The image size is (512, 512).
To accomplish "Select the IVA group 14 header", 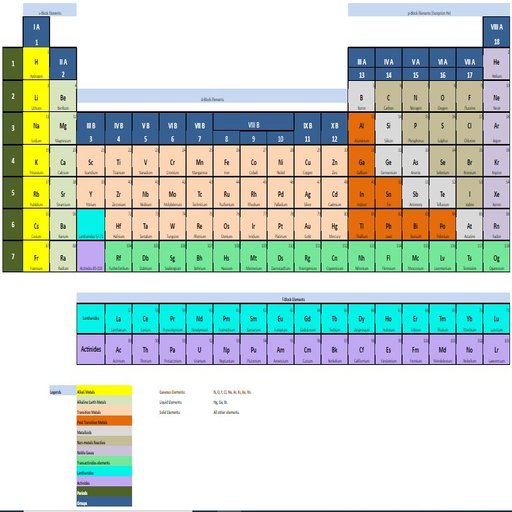I will (388, 64).
